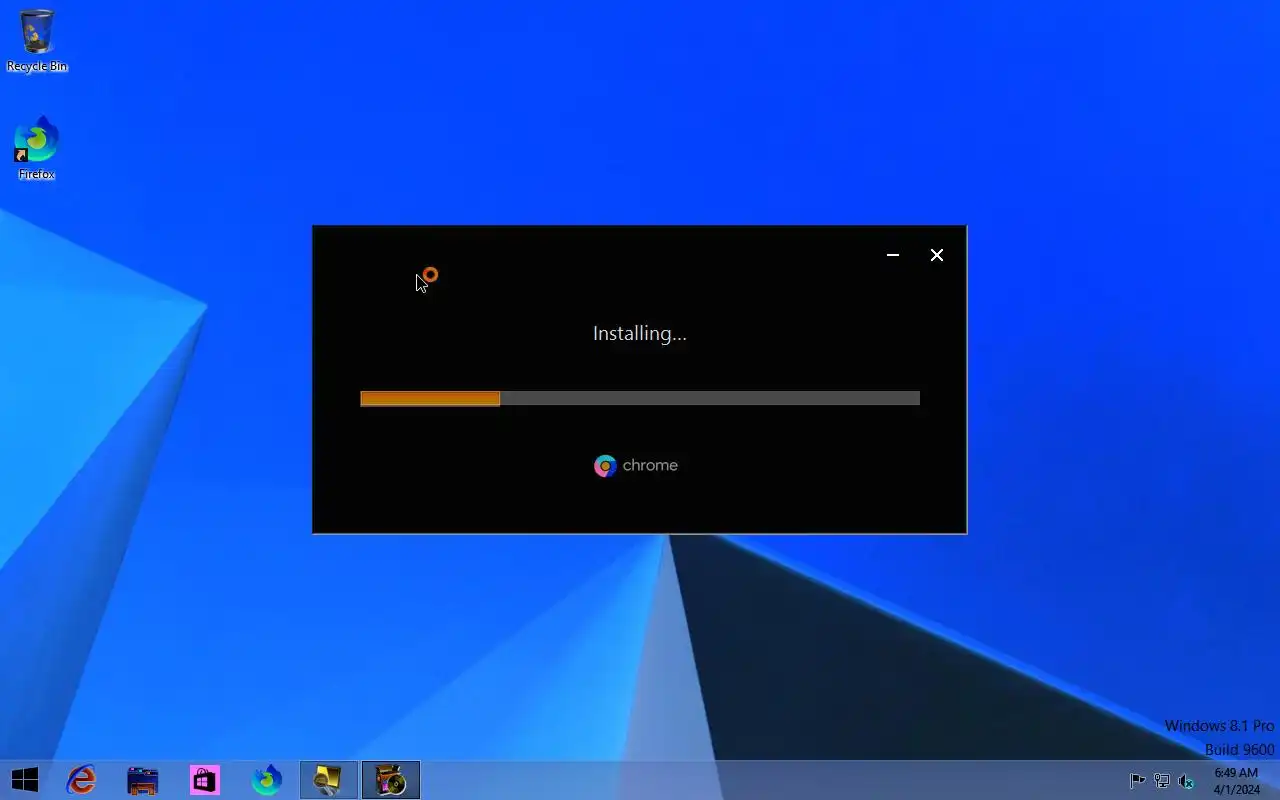Close the Chrome installer window
The height and width of the screenshot is (800, 1280).
(x=937, y=255)
